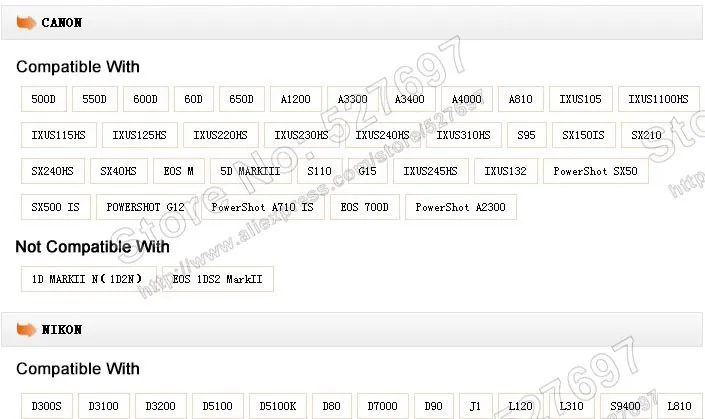Click the S110 model tag

pyautogui.click(x=320, y=171)
